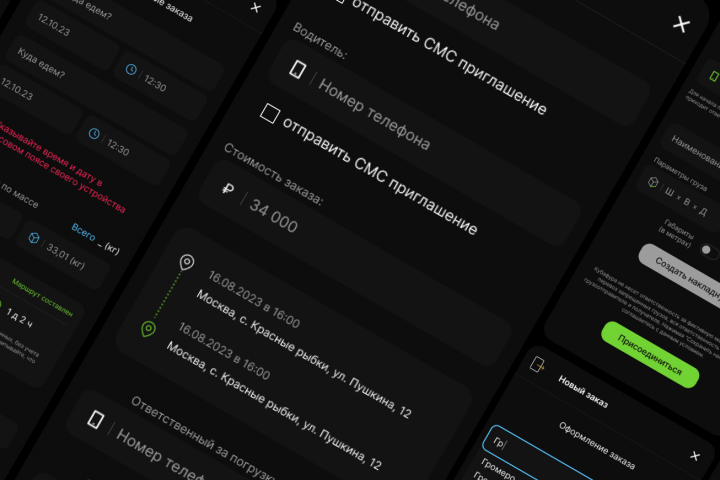Image resolution: width=720 pixels, height=480 pixels.
Task: Click the clock icon nearest the red warning
Action: [x=94, y=134]
